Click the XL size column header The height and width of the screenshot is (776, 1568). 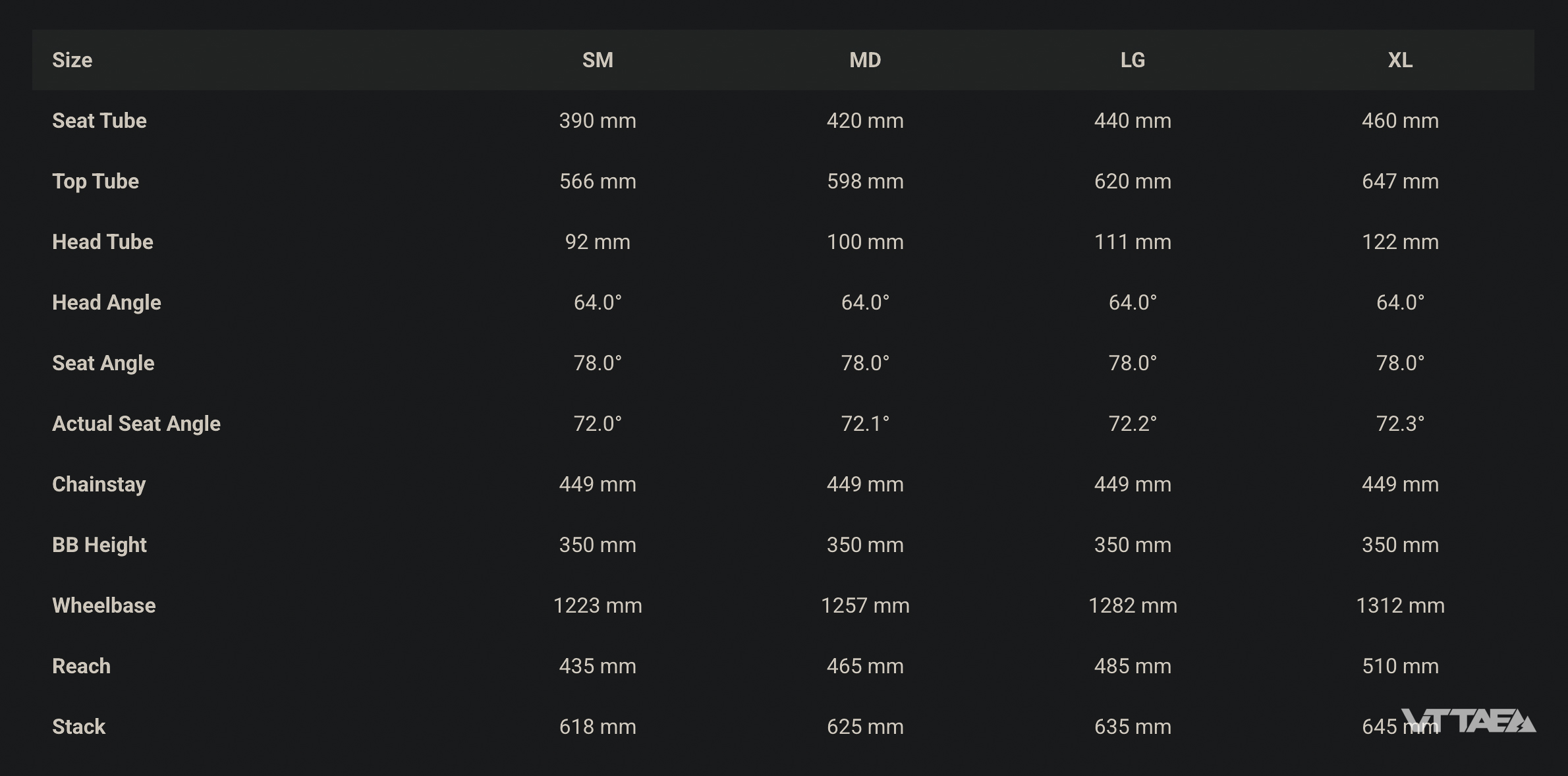[x=1400, y=60]
